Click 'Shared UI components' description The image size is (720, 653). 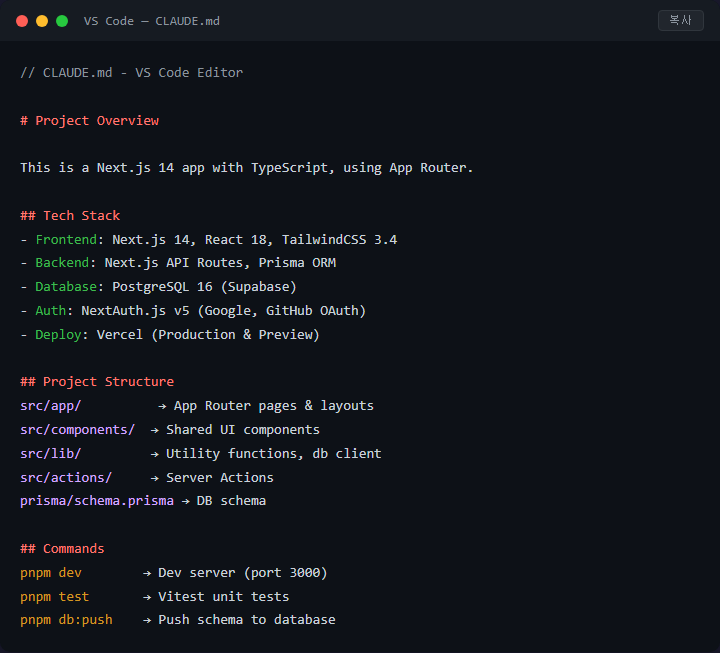click(x=243, y=430)
